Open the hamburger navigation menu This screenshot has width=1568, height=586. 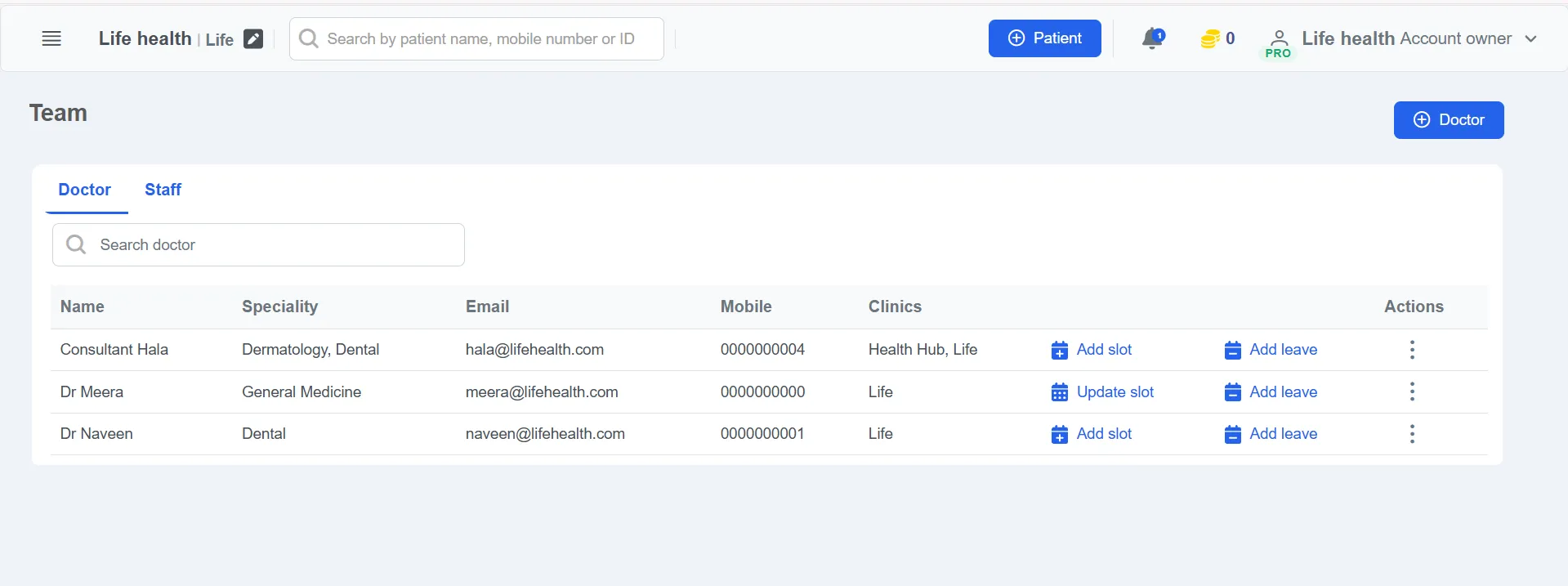[51, 38]
